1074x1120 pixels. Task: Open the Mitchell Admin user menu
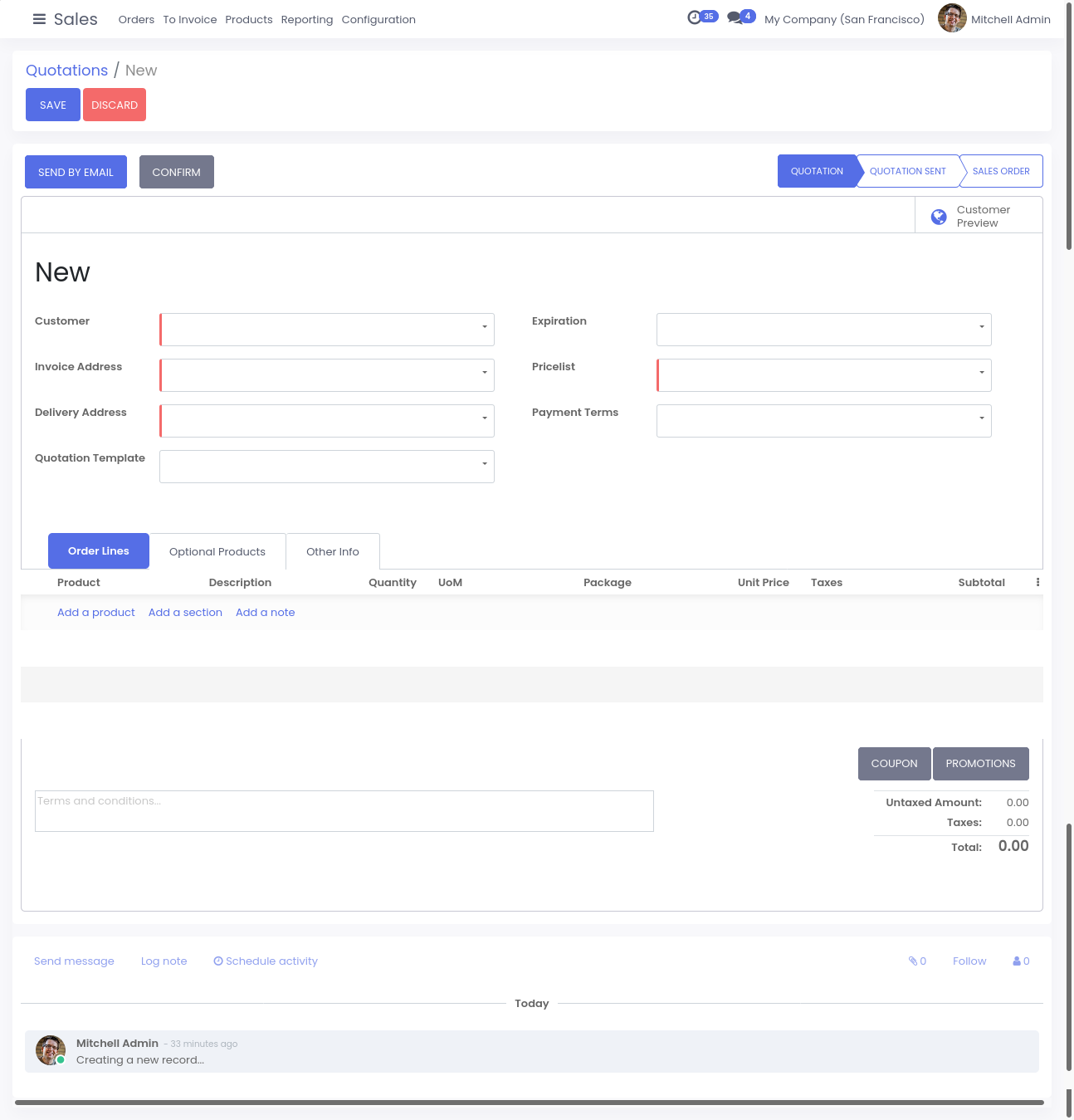994,18
